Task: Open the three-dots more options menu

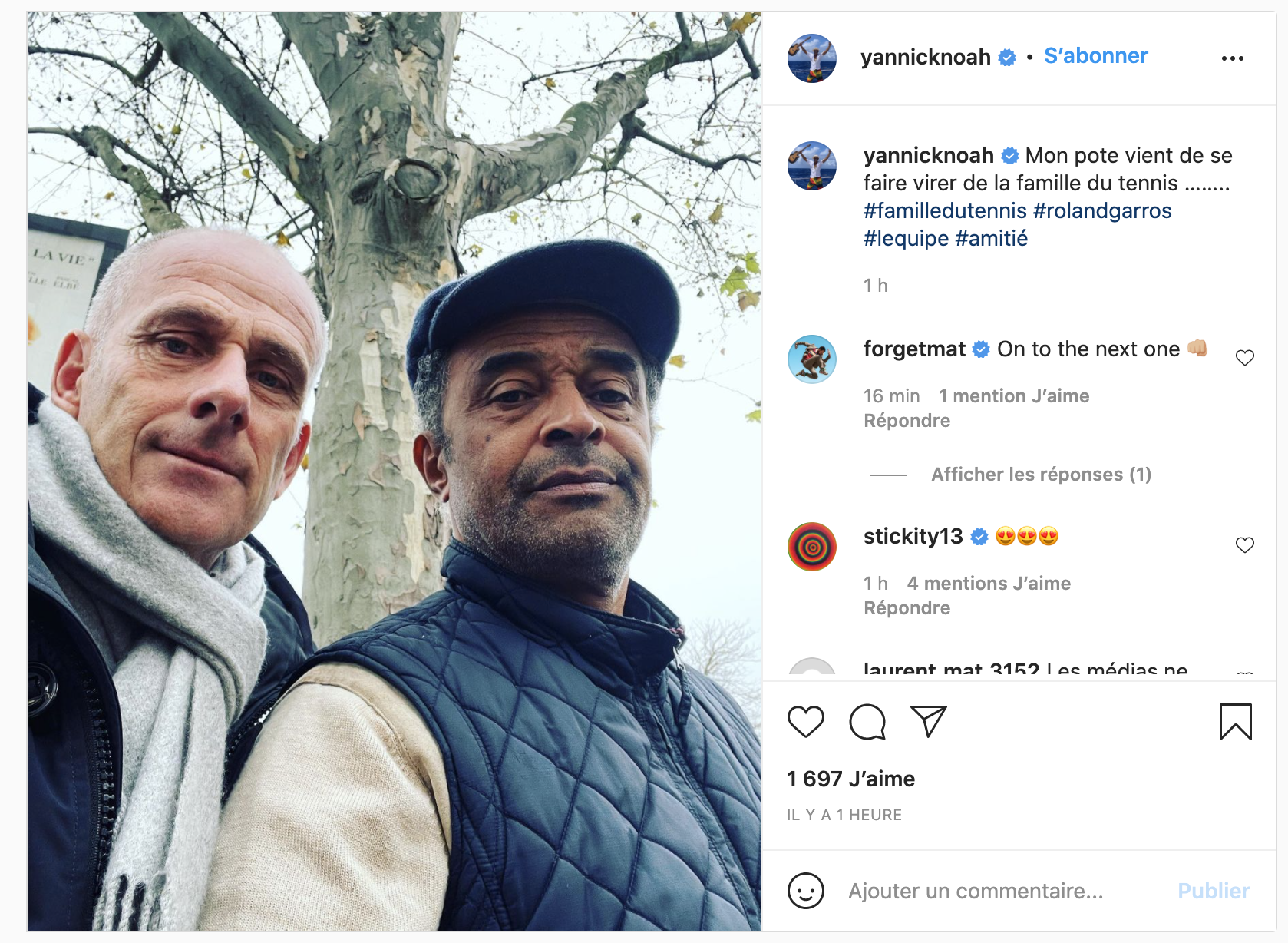Action: point(1232,58)
